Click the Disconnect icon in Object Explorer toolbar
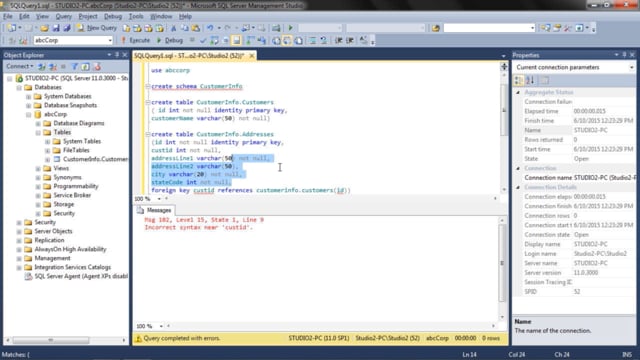 pos(53,66)
